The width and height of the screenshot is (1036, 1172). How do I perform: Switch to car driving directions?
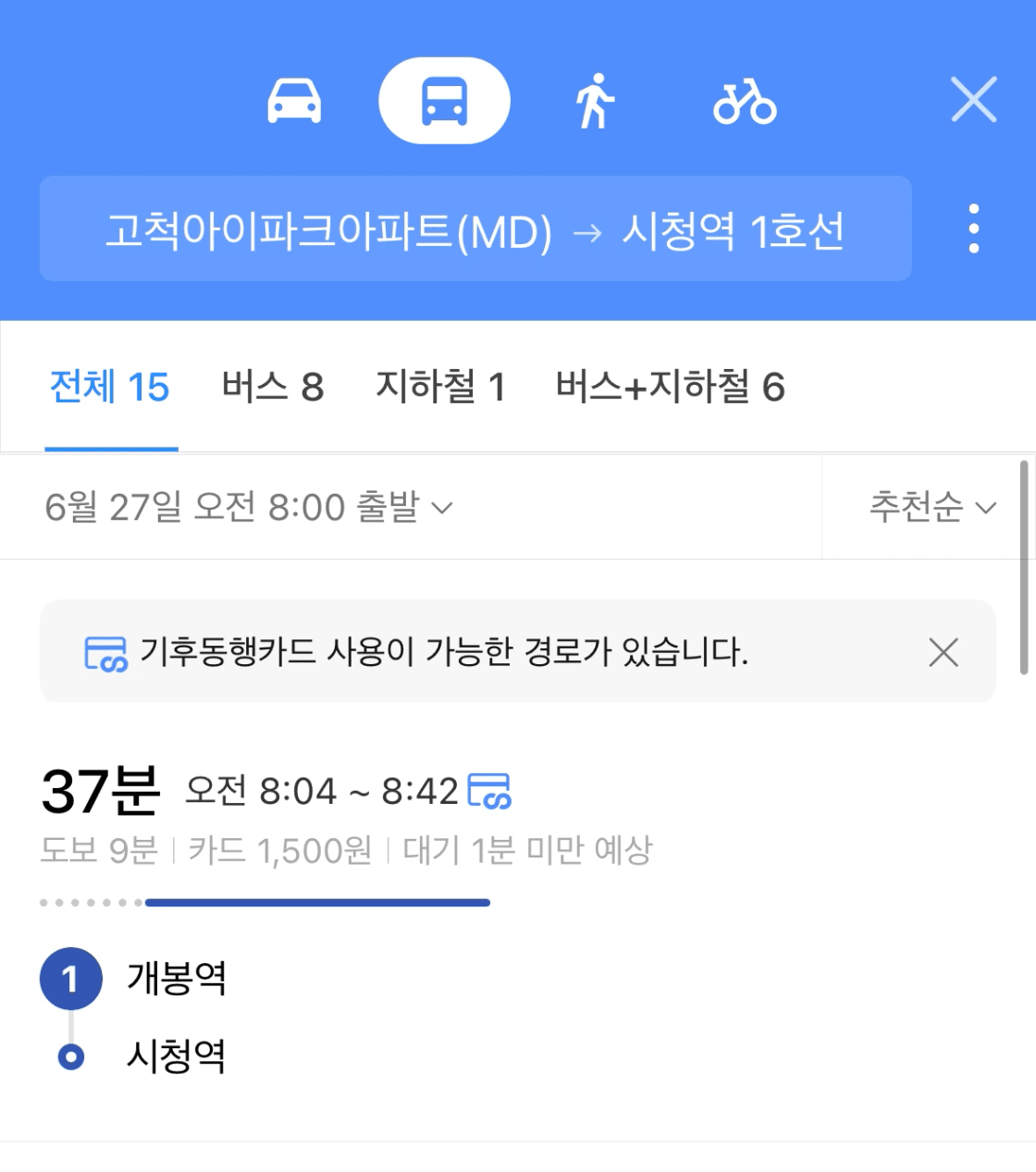294,101
